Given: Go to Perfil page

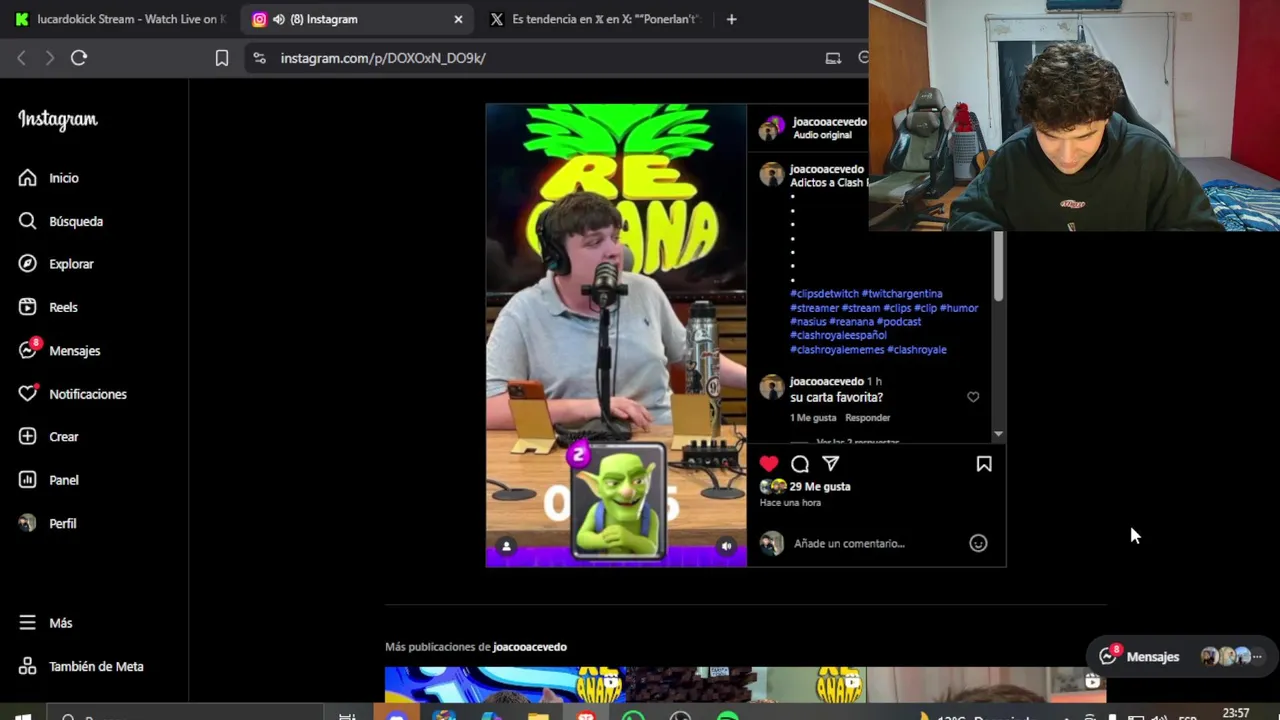Looking at the screenshot, I should 48,523.
